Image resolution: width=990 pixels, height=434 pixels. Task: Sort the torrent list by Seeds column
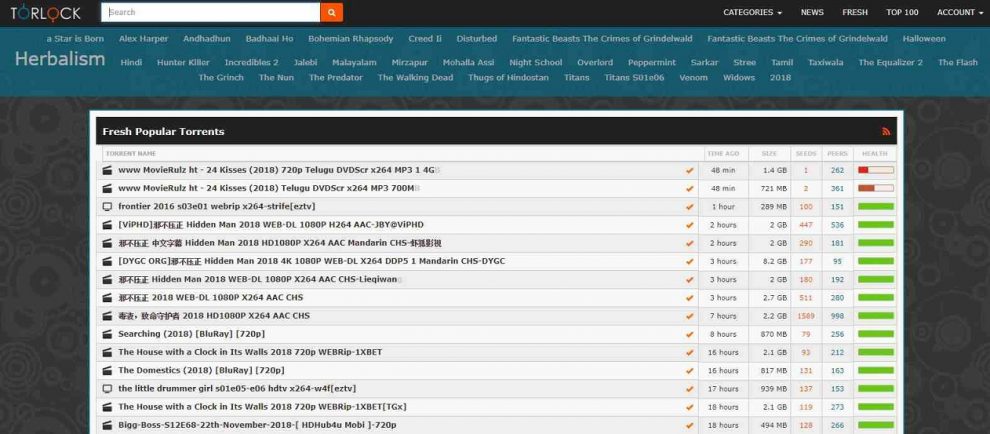tap(805, 154)
